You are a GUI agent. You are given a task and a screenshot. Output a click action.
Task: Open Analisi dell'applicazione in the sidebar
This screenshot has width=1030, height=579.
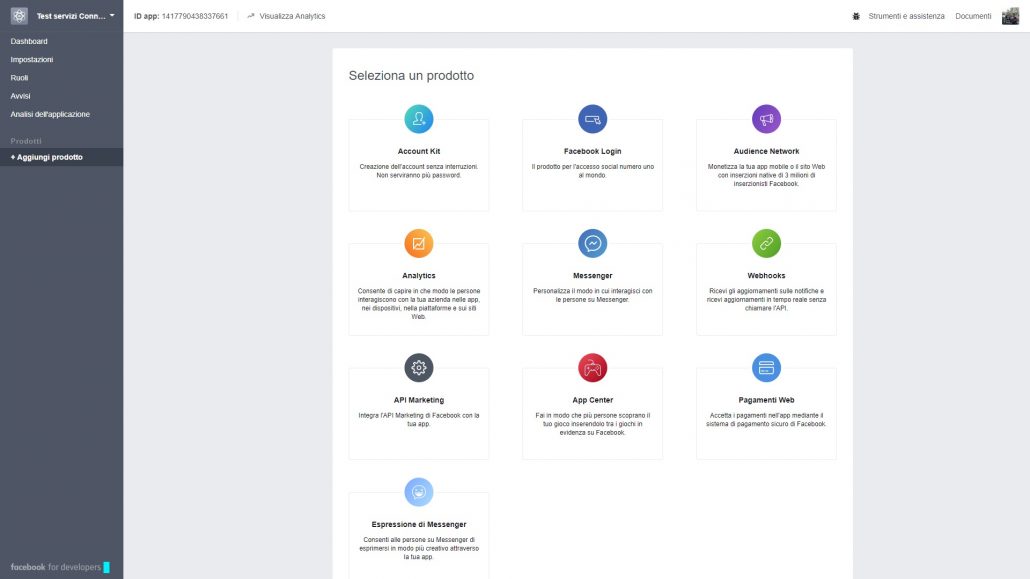[x=50, y=114]
